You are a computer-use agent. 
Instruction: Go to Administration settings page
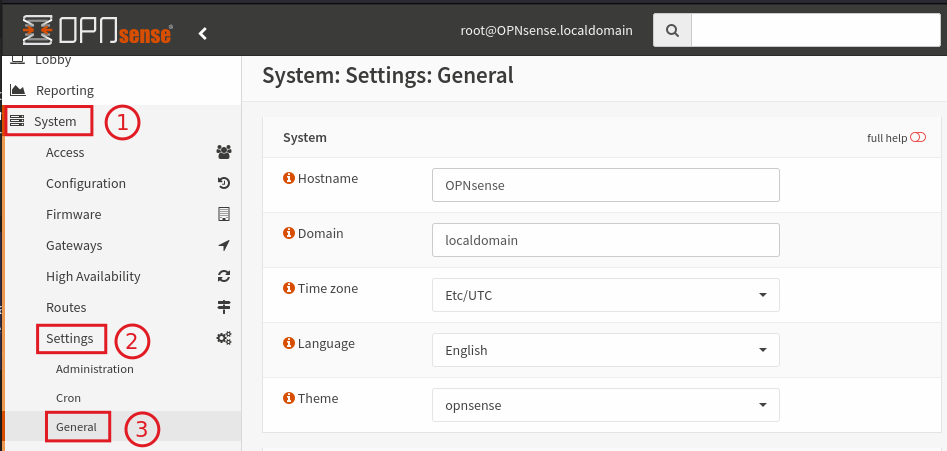(95, 369)
